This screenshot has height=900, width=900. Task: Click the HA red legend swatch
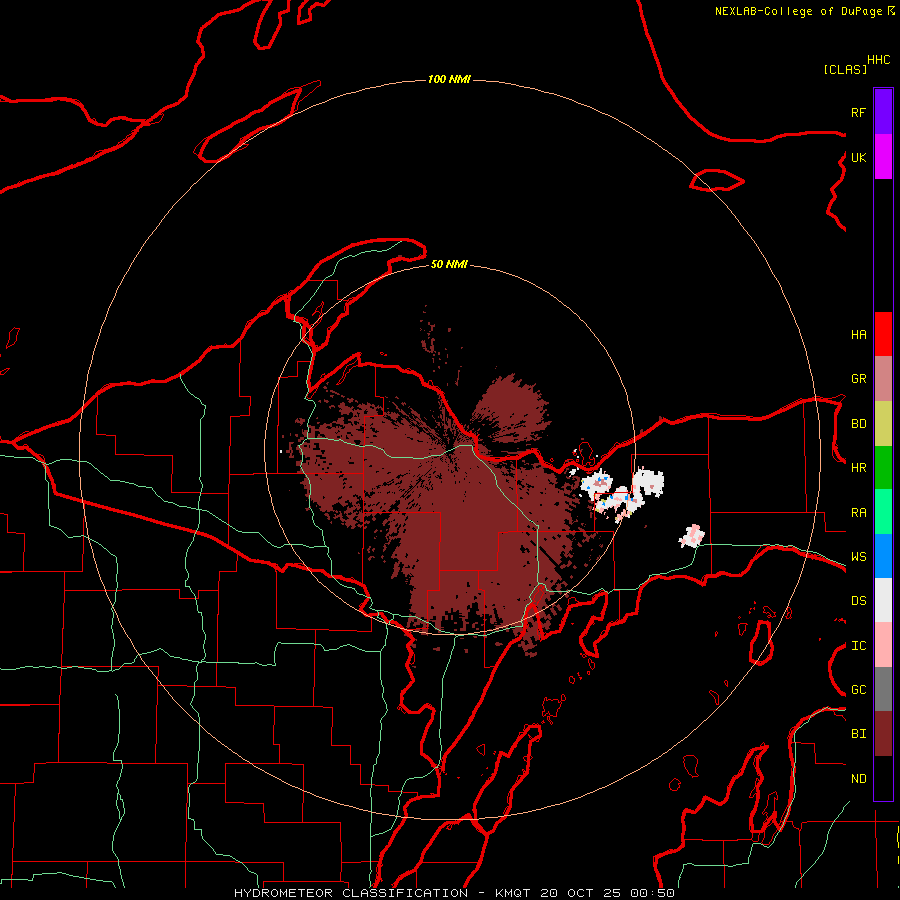pos(883,334)
